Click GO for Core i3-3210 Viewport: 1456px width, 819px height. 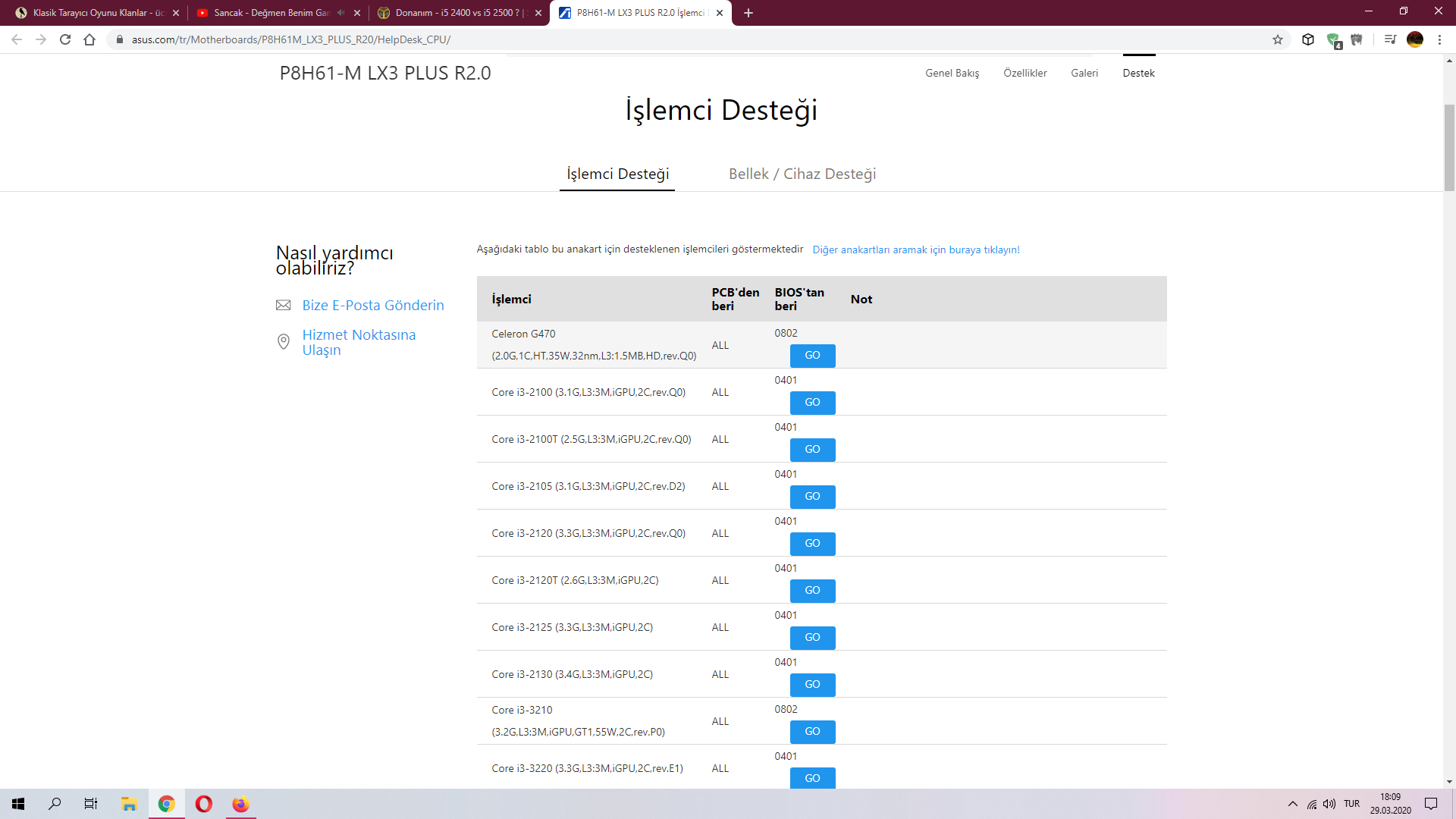point(812,732)
